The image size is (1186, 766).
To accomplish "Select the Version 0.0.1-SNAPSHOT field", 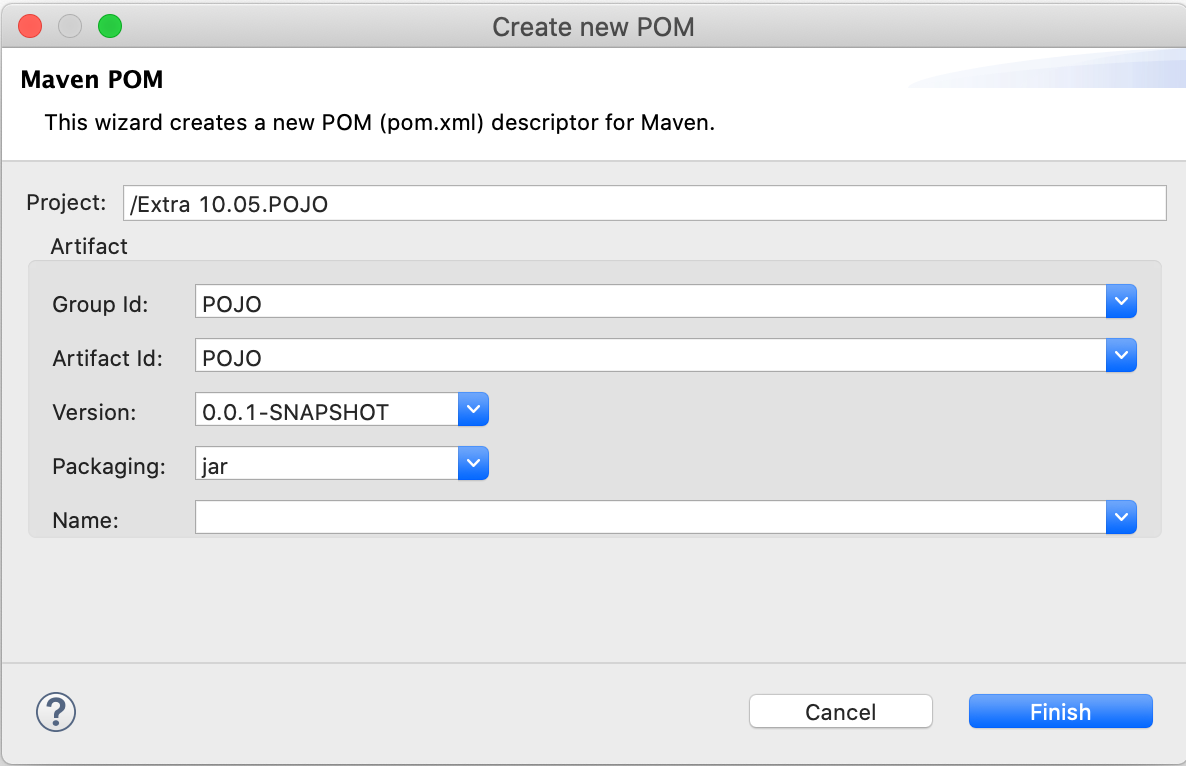I will pyautogui.click(x=327, y=409).
